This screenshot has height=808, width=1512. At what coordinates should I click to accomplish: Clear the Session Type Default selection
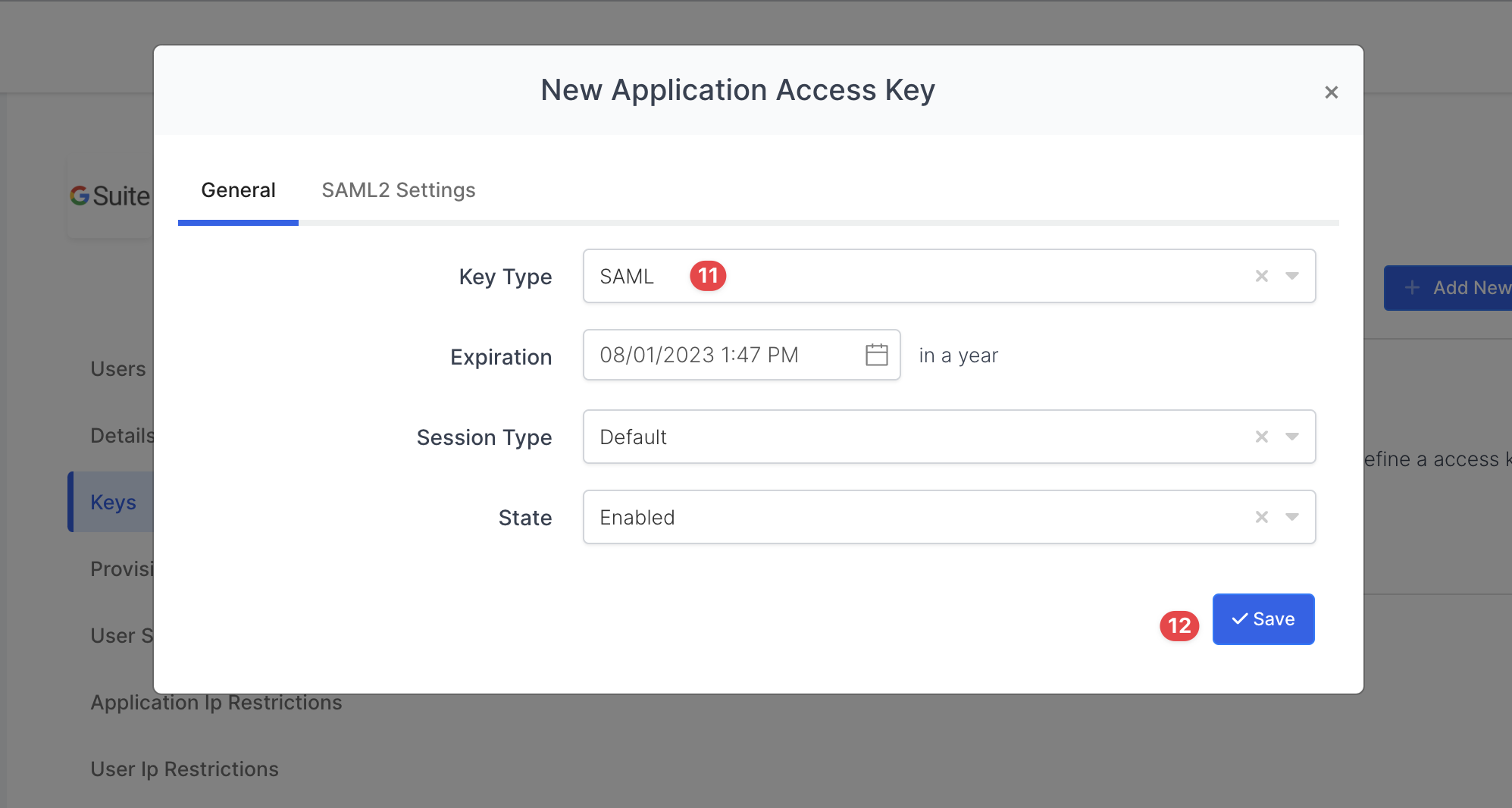click(x=1261, y=437)
